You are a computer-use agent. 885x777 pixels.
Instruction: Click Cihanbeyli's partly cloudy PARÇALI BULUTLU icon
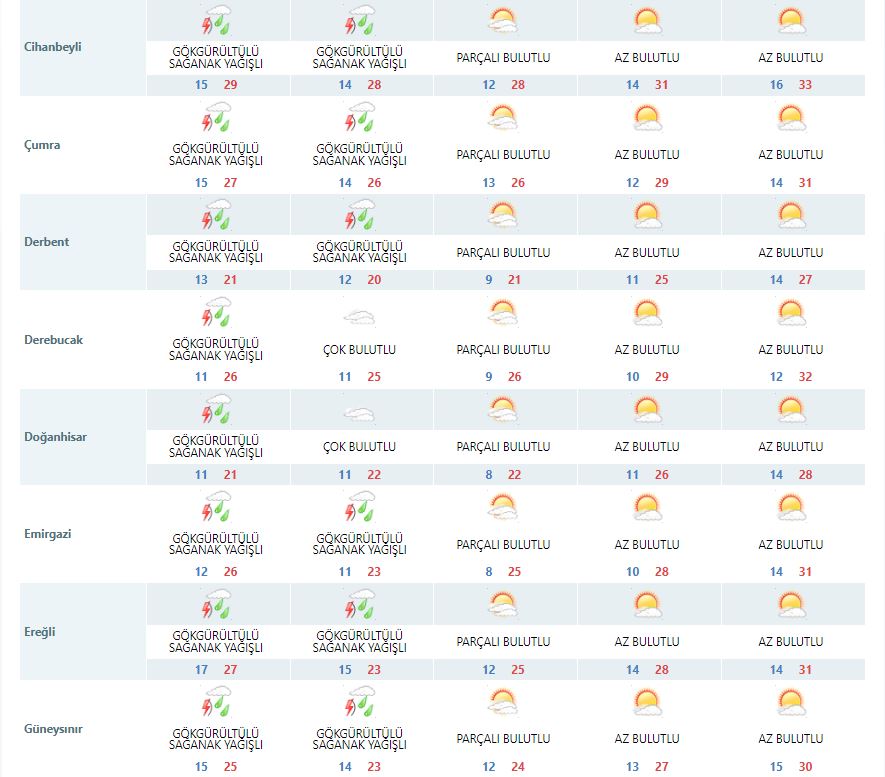(503, 22)
